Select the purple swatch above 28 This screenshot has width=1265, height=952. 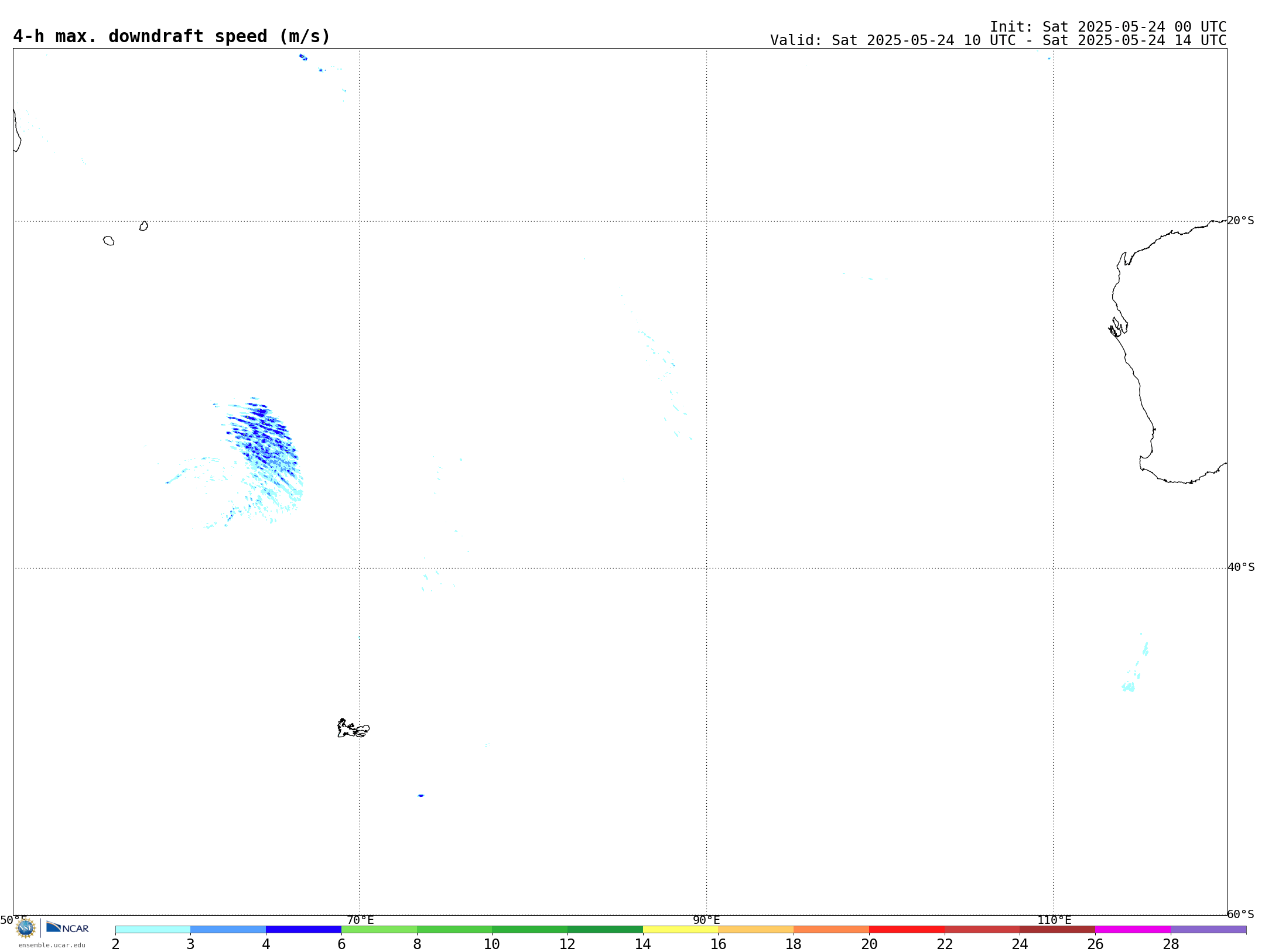pyautogui.click(x=1208, y=930)
